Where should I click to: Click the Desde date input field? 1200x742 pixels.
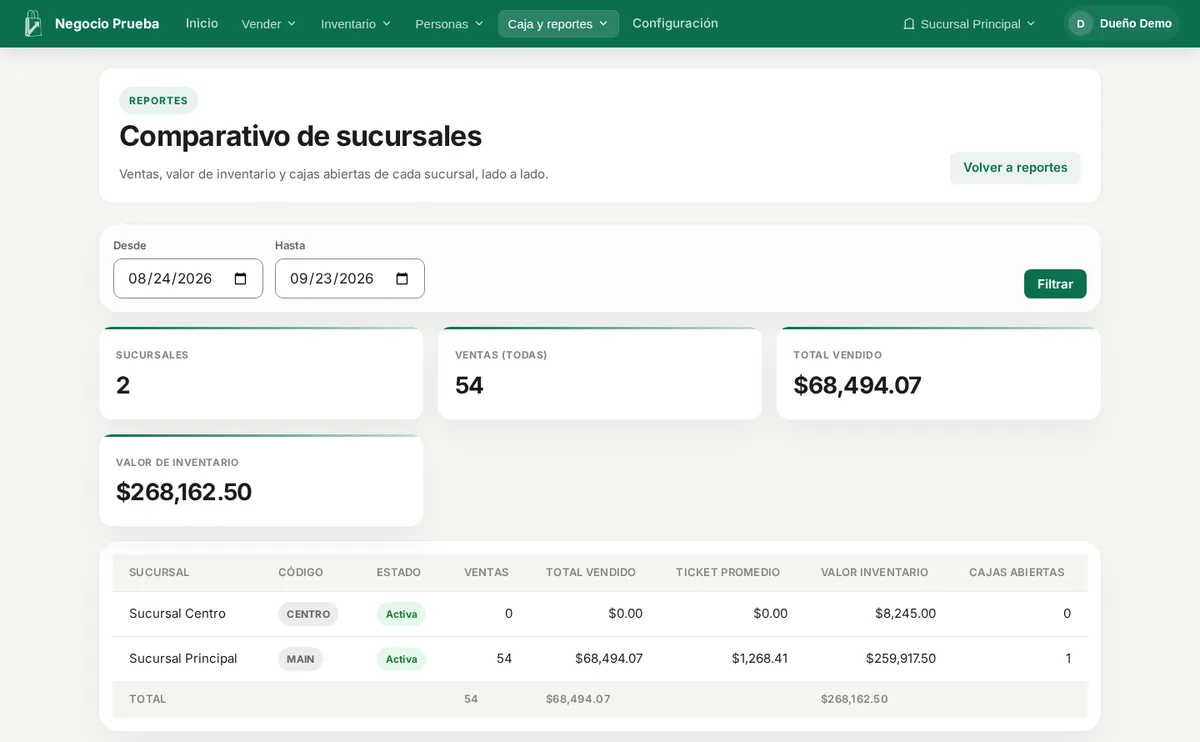pyautogui.click(x=188, y=279)
